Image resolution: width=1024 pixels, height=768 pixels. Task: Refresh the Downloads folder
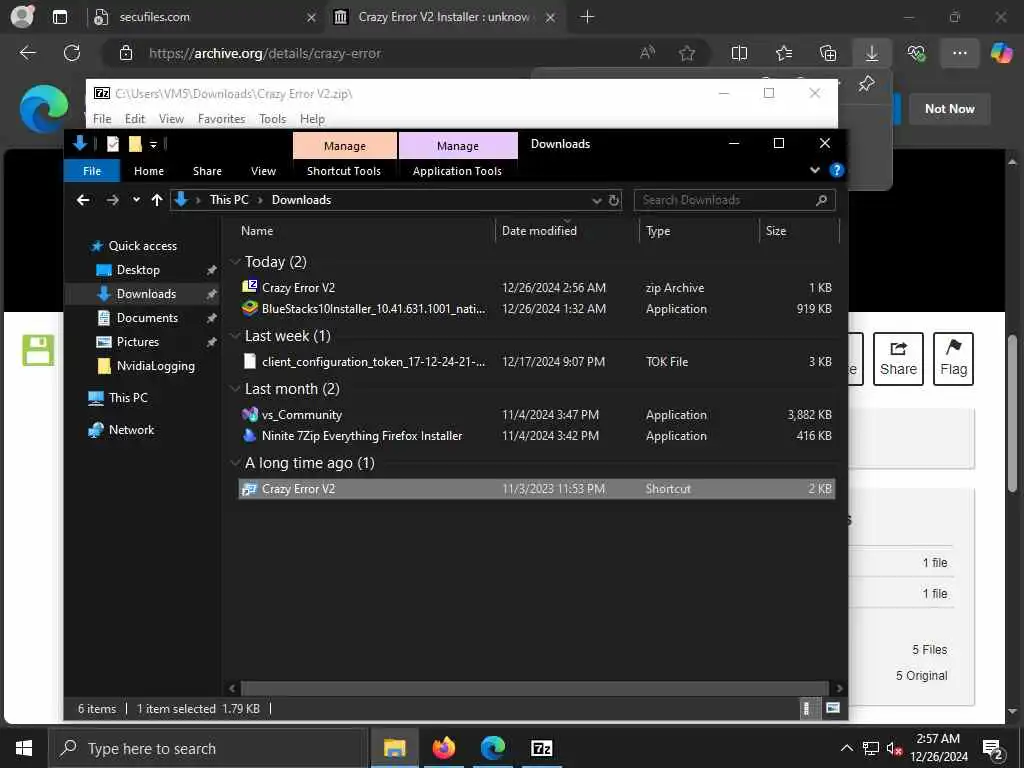click(613, 200)
